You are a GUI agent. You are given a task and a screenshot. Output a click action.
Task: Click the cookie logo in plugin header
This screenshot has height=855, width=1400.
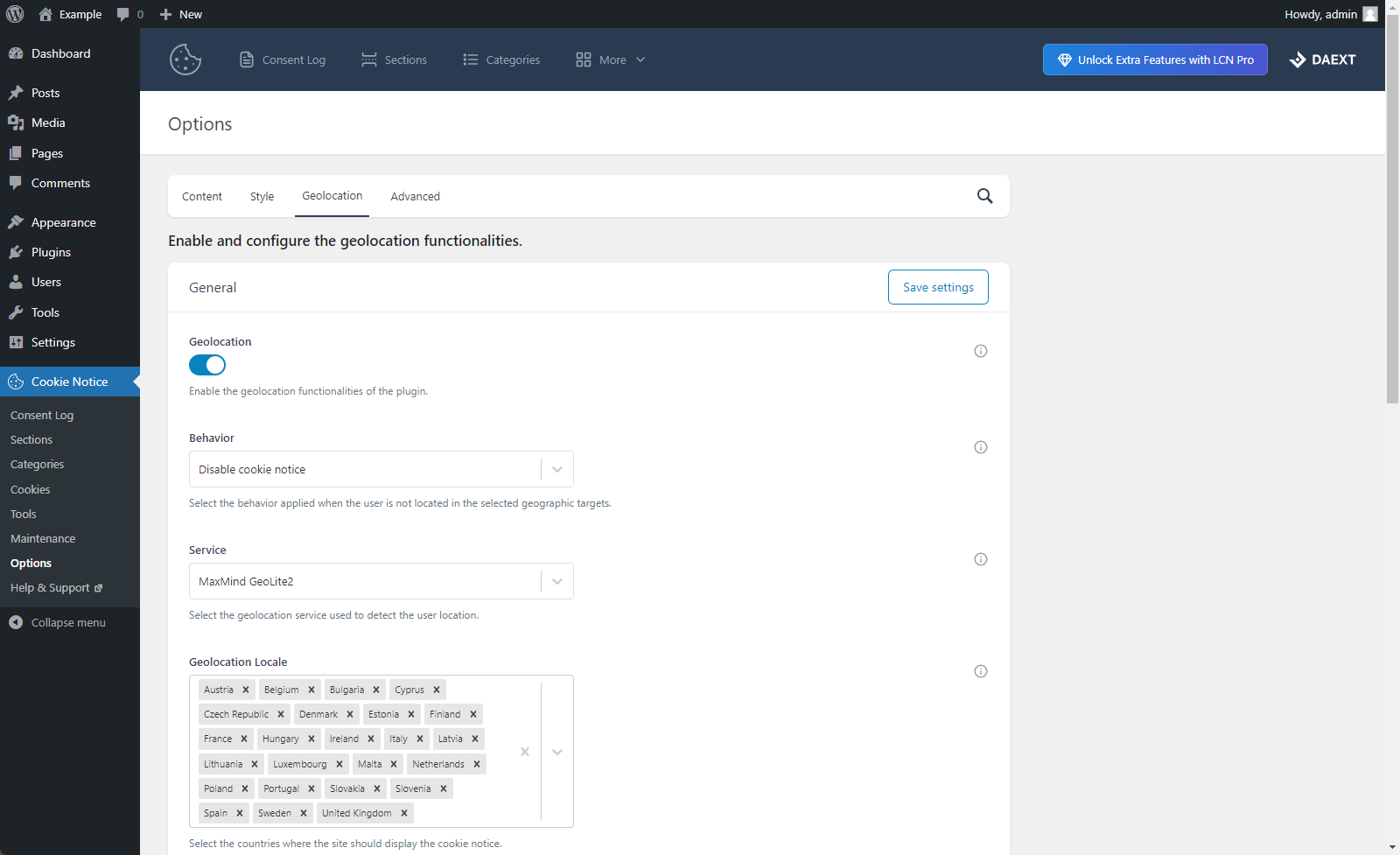click(x=185, y=60)
